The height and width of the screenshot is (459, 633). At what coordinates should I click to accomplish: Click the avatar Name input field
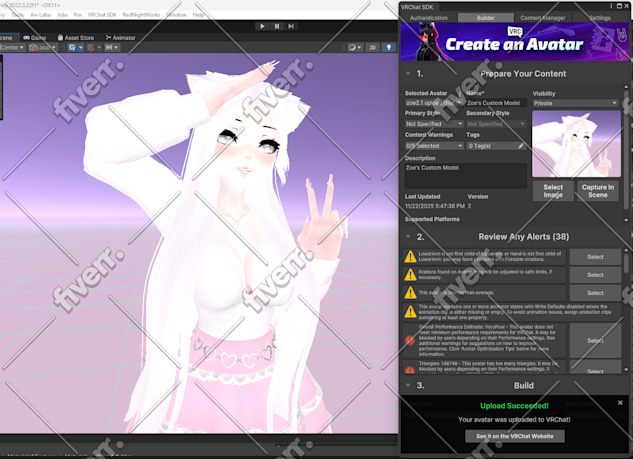pyautogui.click(x=496, y=103)
